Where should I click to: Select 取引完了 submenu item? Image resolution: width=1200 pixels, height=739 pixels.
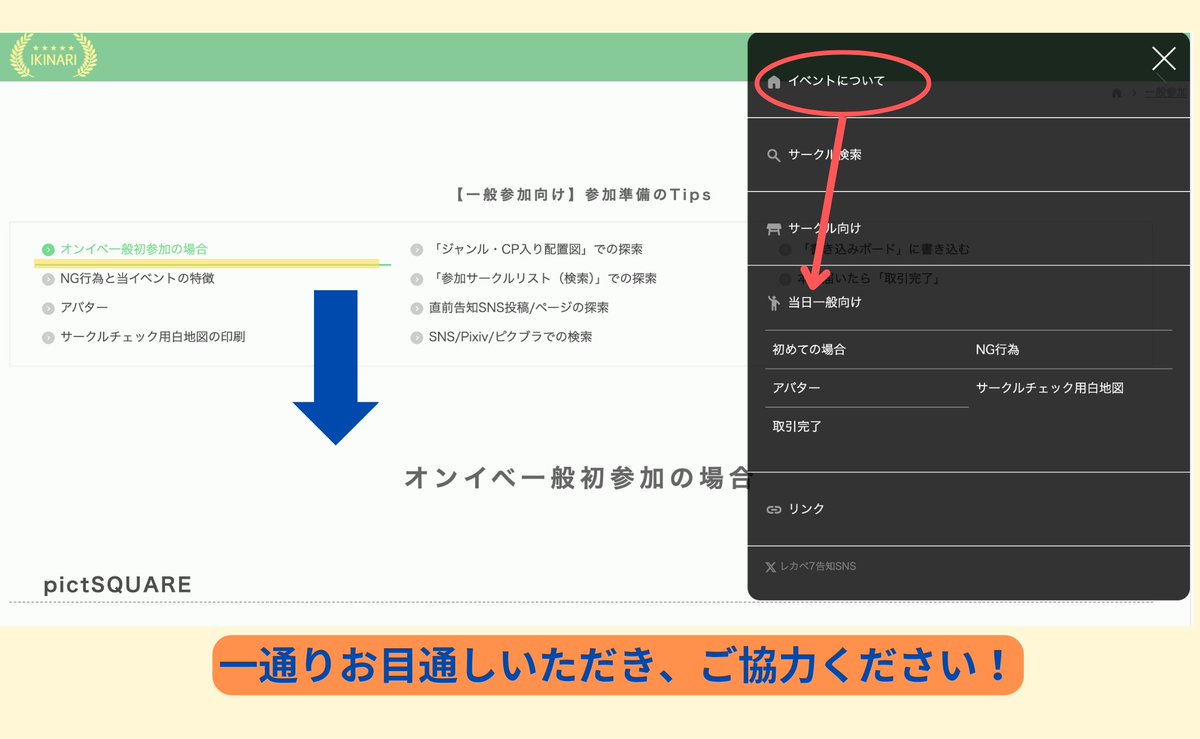(797, 426)
